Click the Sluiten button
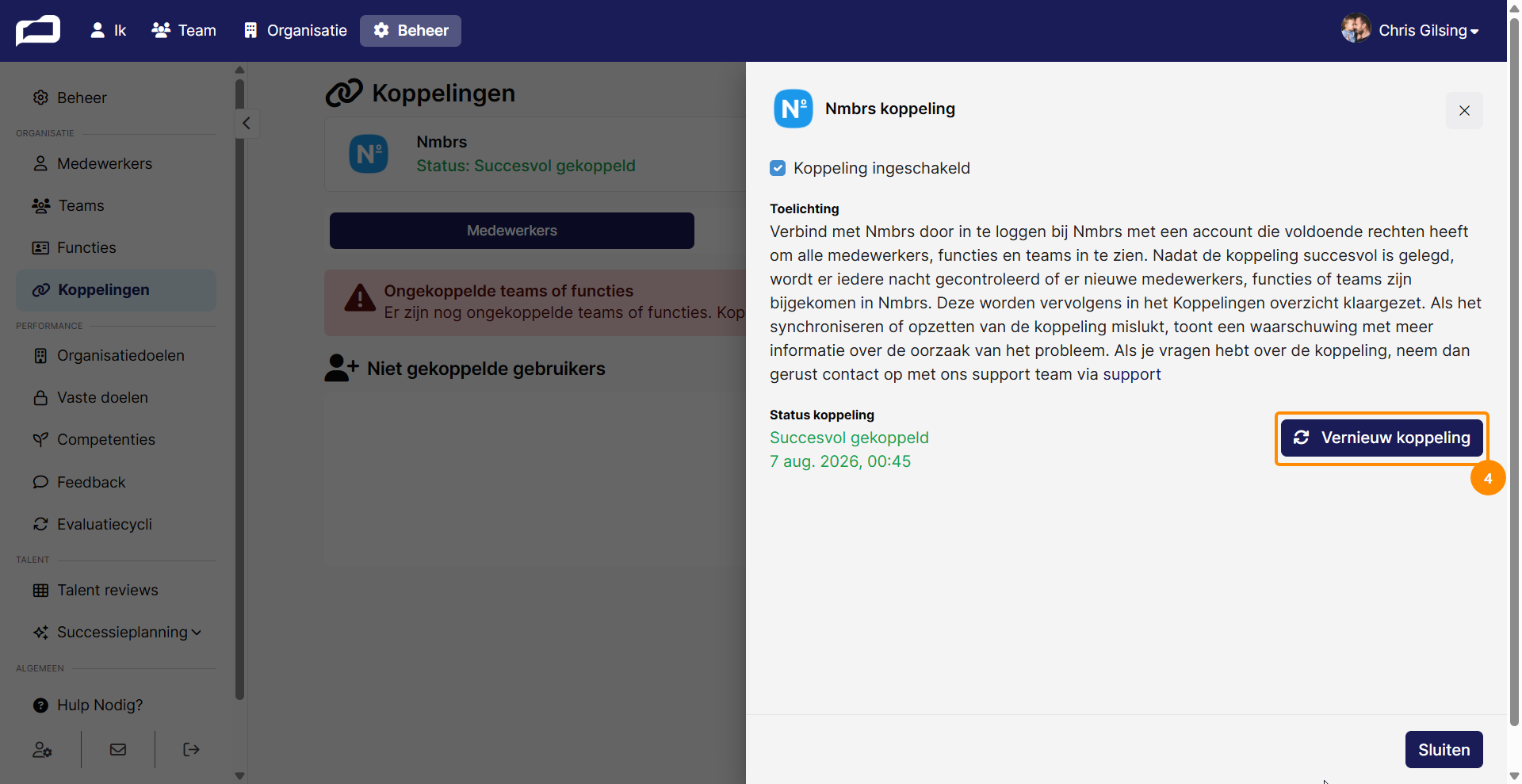Viewport: 1522px width, 784px height. pos(1444,749)
